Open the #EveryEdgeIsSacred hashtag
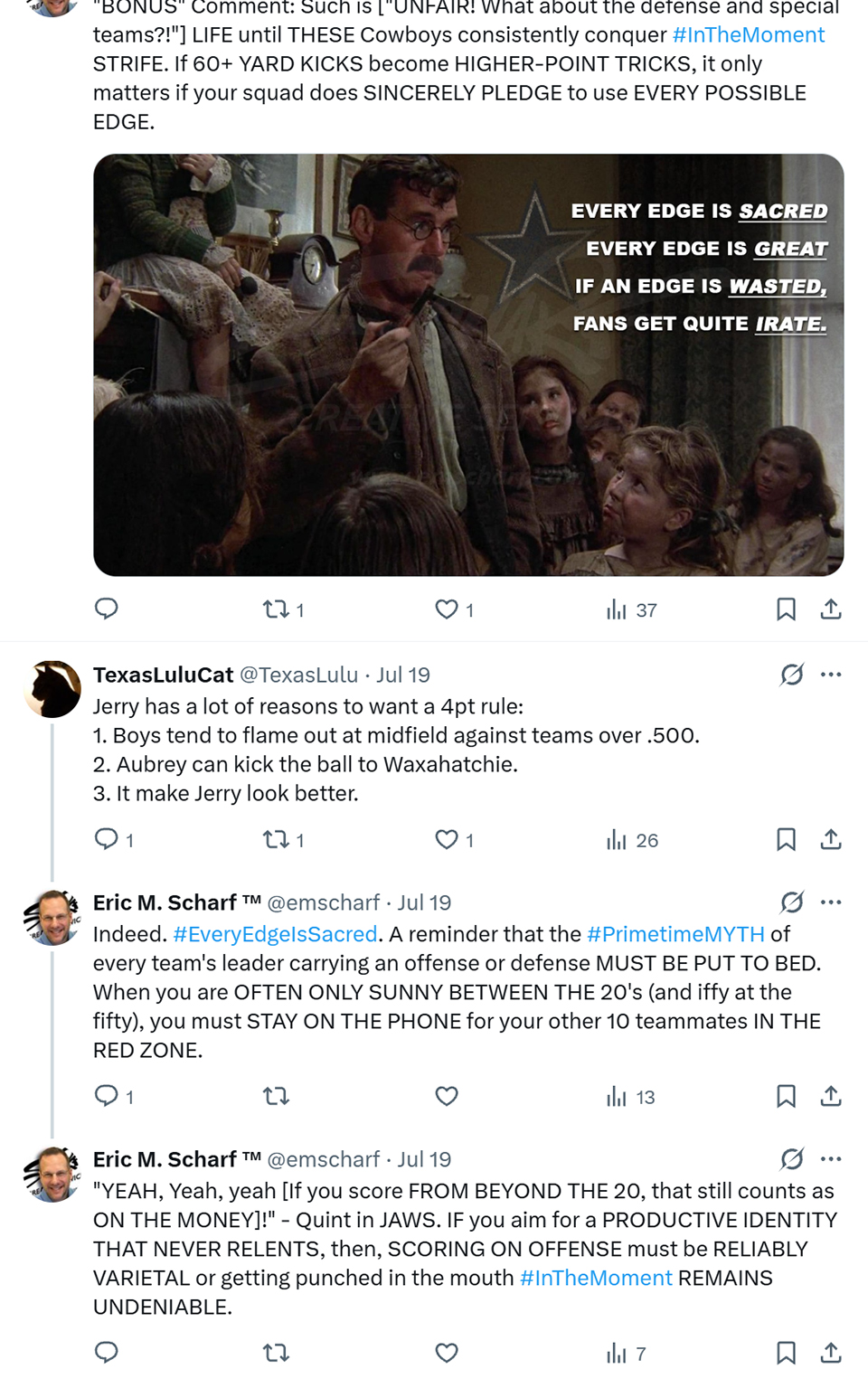The height and width of the screenshot is (1388, 868). [x=275, y=934]
